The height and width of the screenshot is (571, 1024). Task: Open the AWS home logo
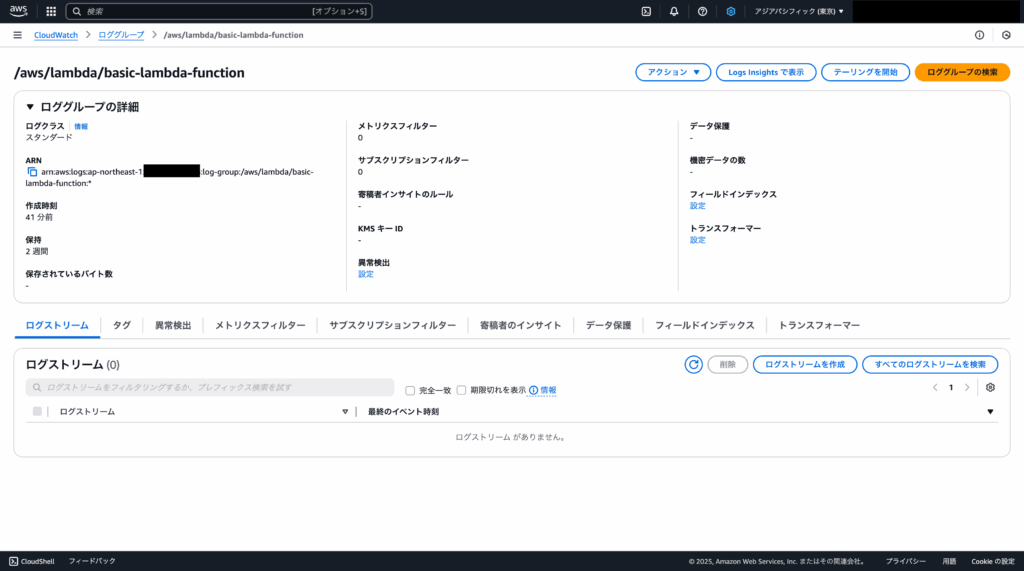18,11
